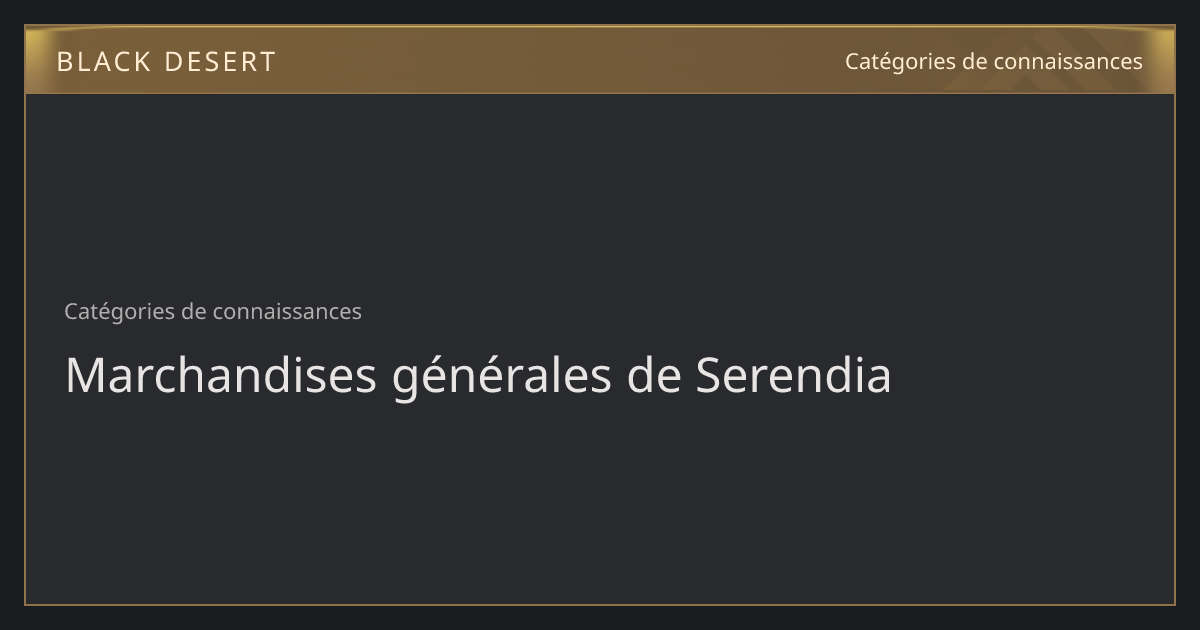Click the empty dark panel below the title
Screen dimensions: 1200x630
tap(600, 505)
